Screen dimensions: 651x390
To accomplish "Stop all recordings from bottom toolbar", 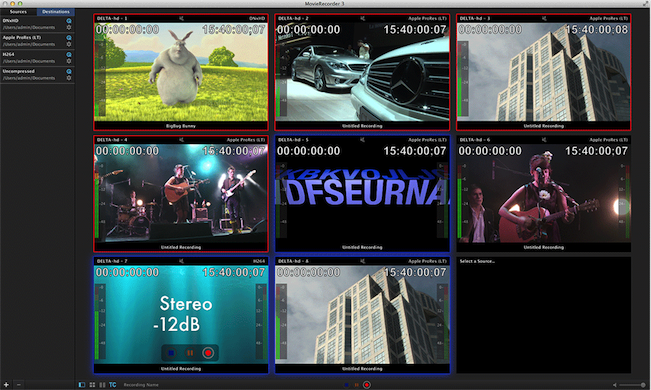I will point(346,385).
